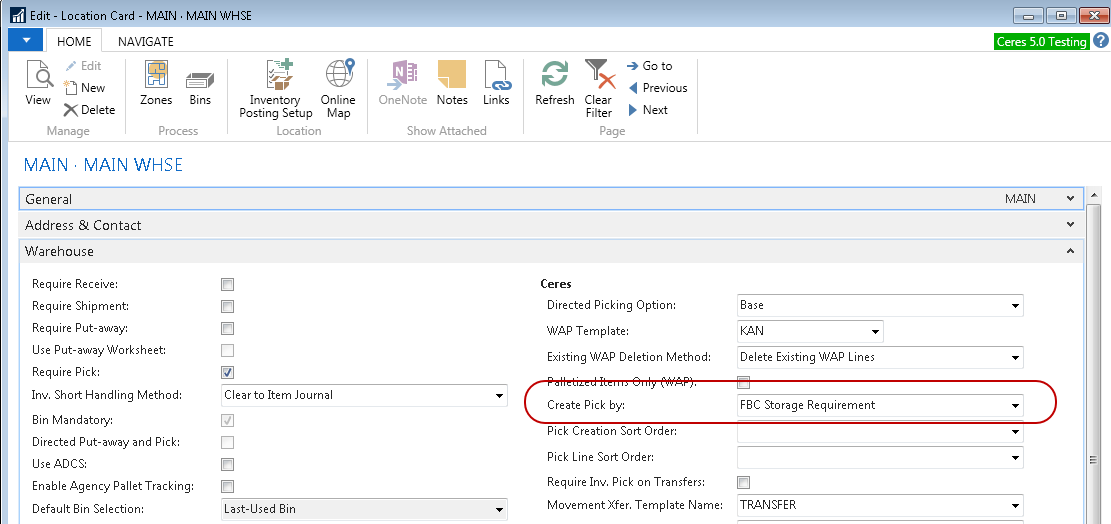Click Delete in the Manage group
Screen dimensions: 1111x524
89,110
